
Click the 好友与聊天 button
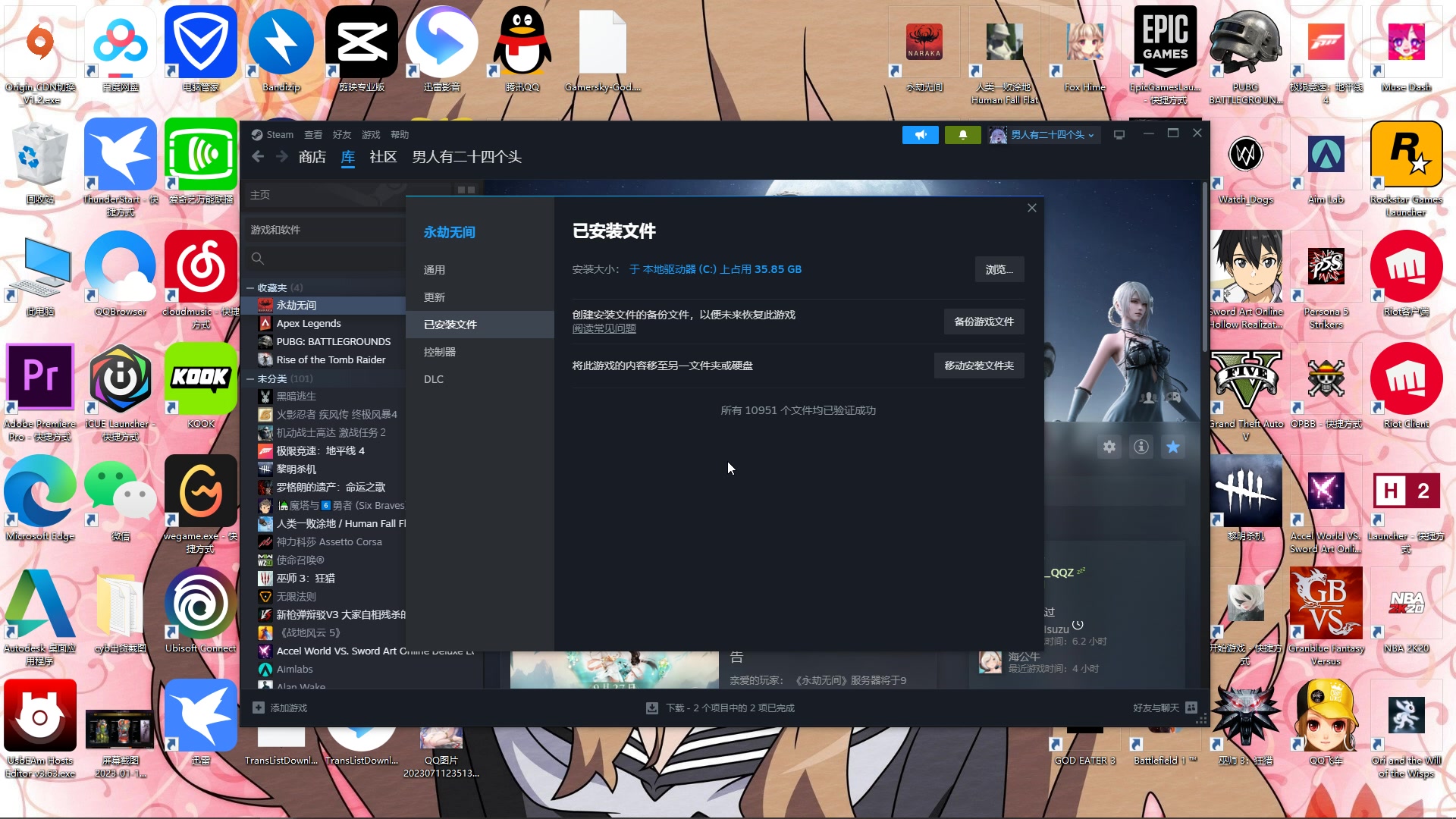[x=1165, y=708]
